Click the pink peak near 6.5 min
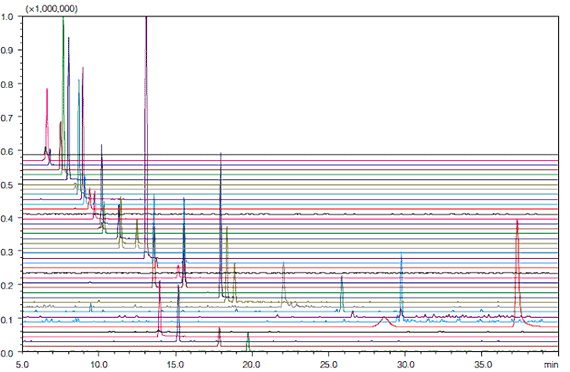Image resolution: width=570 pixels, height=372 pixels. point(47,124)
